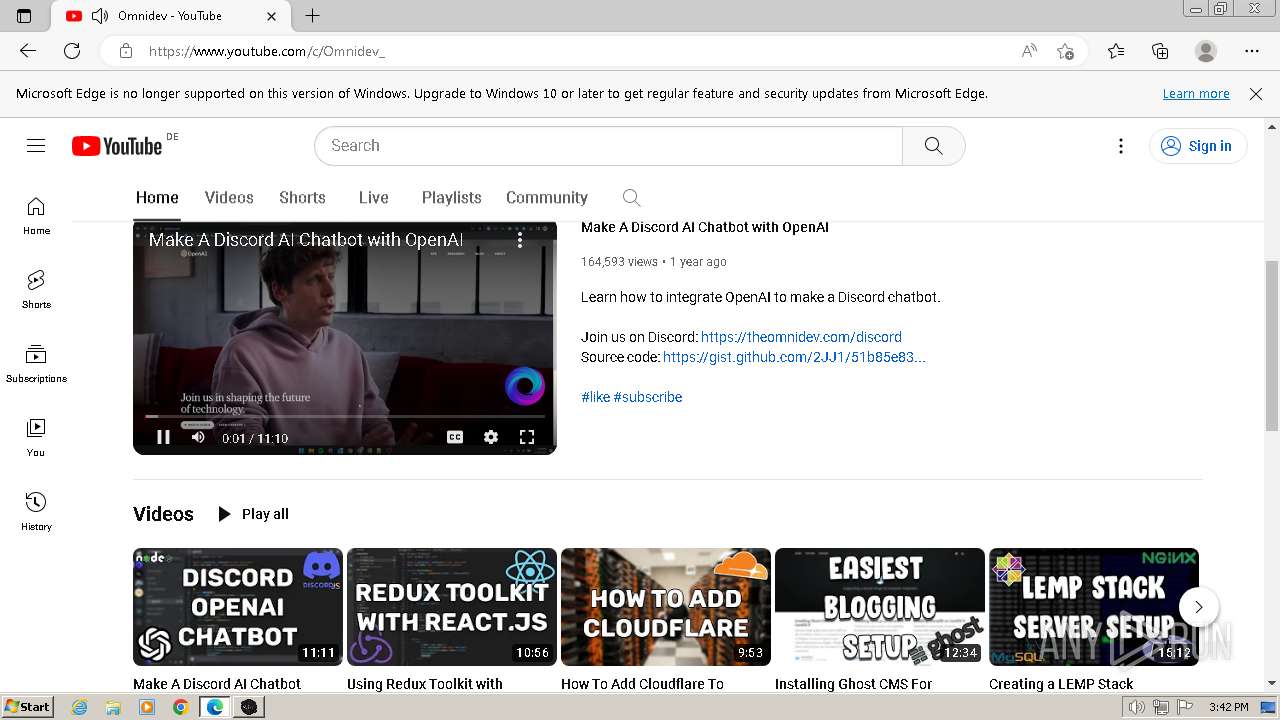1280x720 pixels.
Task: Open the gist.github.com source code link
Action: (794, 357)
